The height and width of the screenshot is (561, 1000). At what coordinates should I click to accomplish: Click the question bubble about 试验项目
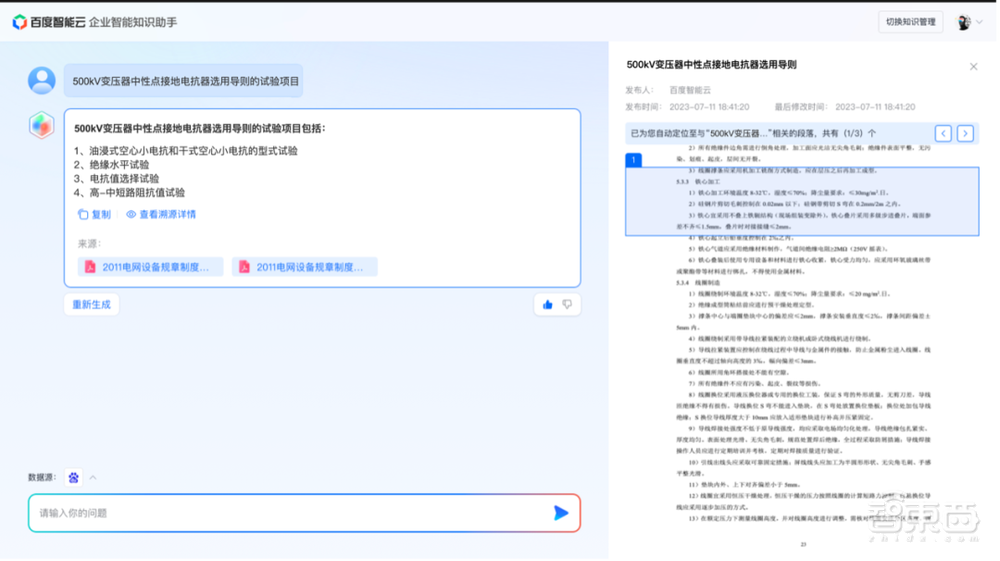pos(184,81)
